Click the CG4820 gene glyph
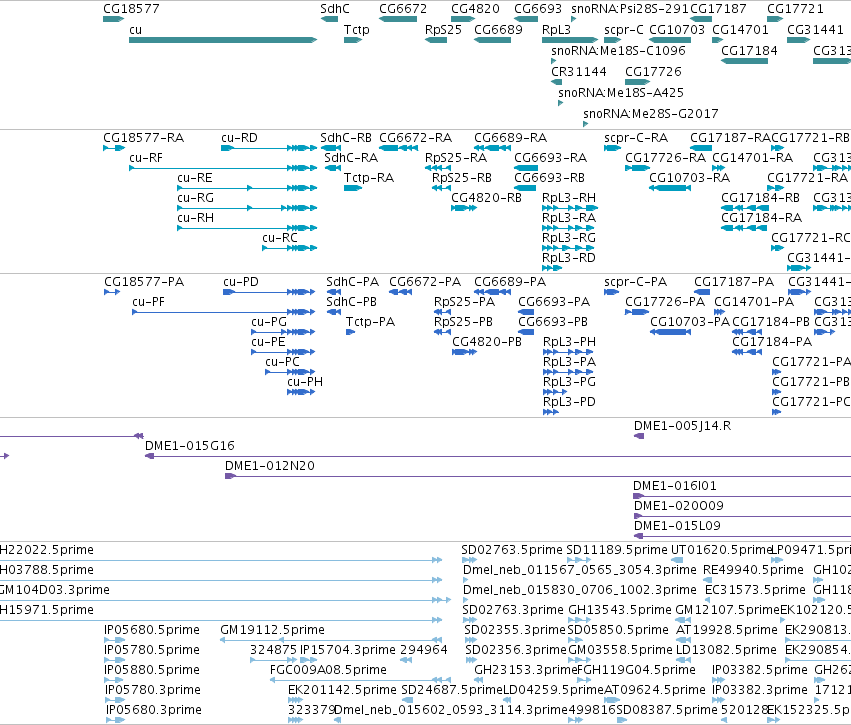 (x=463, y=19)
